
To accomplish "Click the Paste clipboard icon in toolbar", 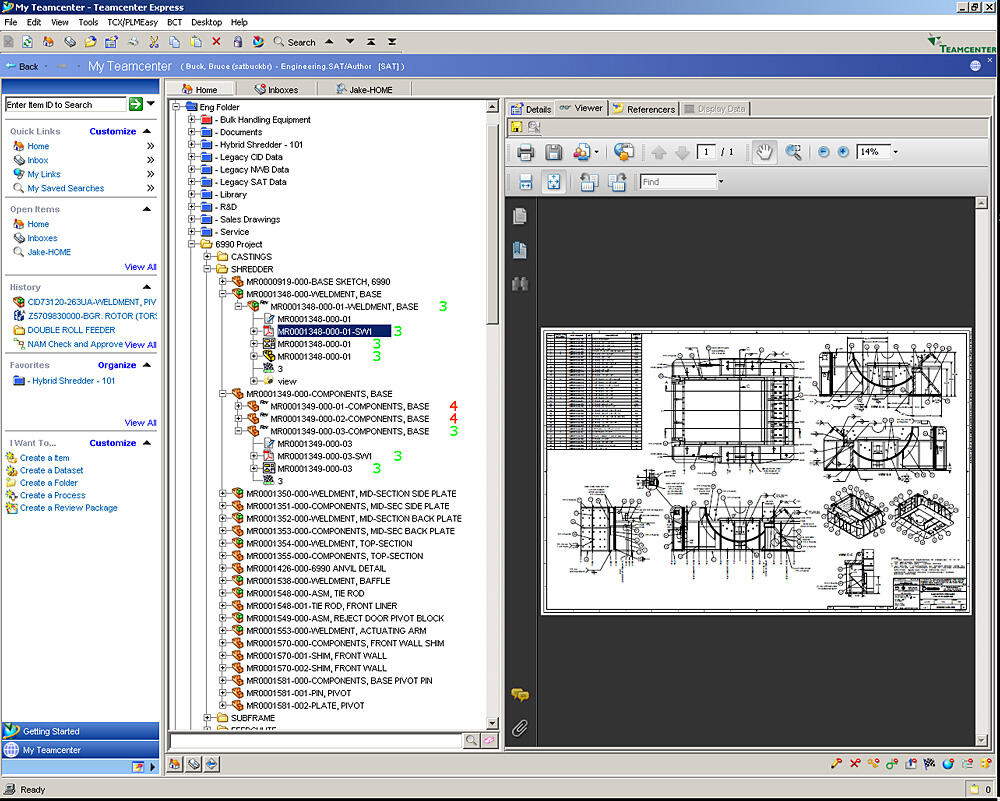I will tap(196, 42).
